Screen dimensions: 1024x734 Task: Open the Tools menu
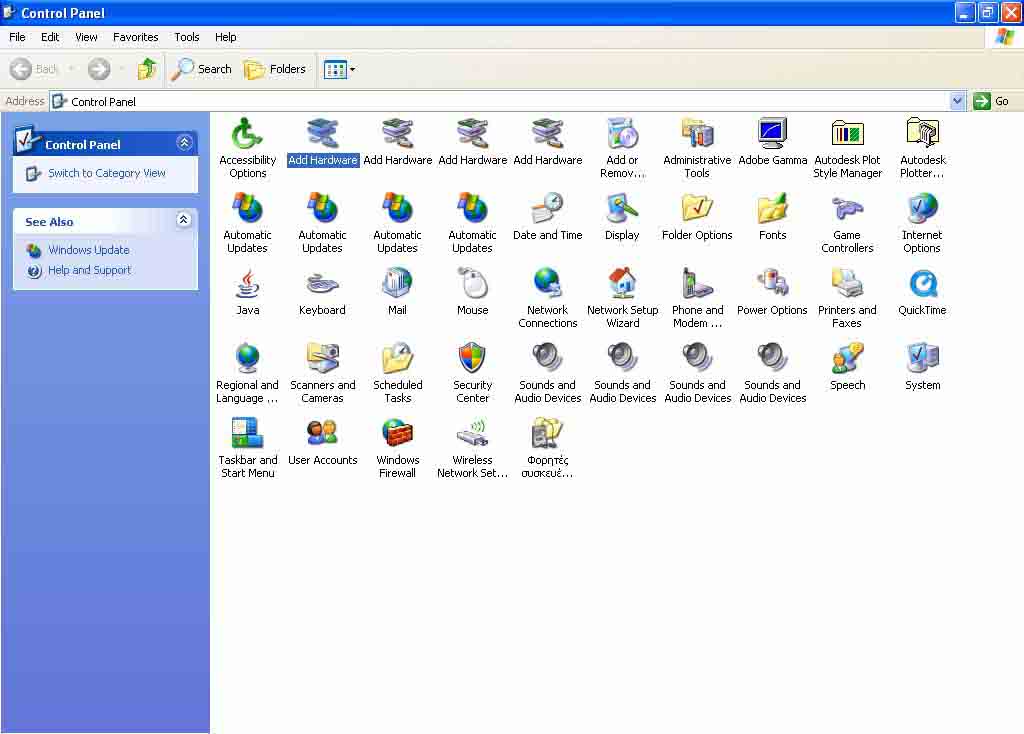187,37
